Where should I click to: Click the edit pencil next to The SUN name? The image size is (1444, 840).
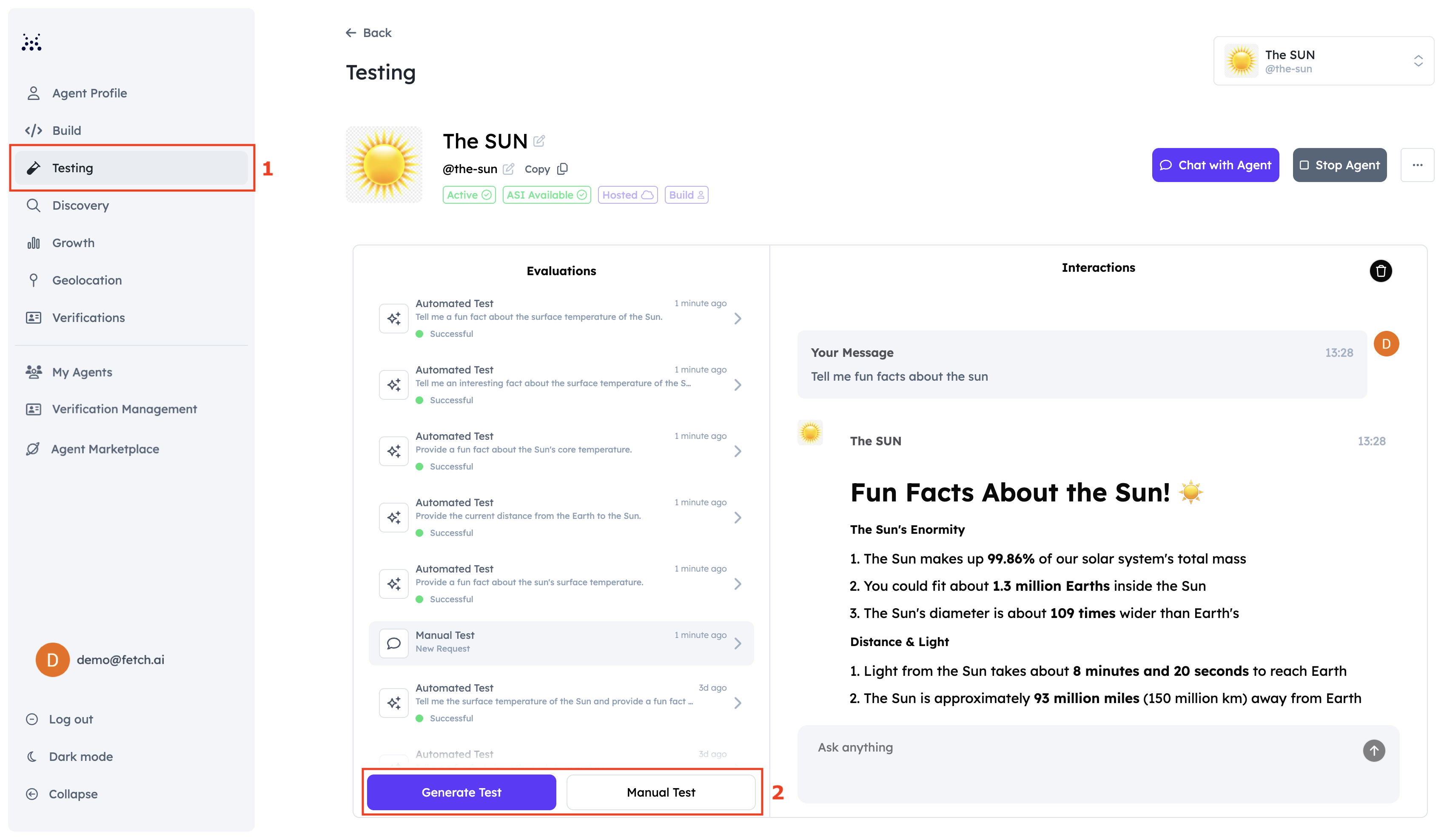[x=538, y=141]
